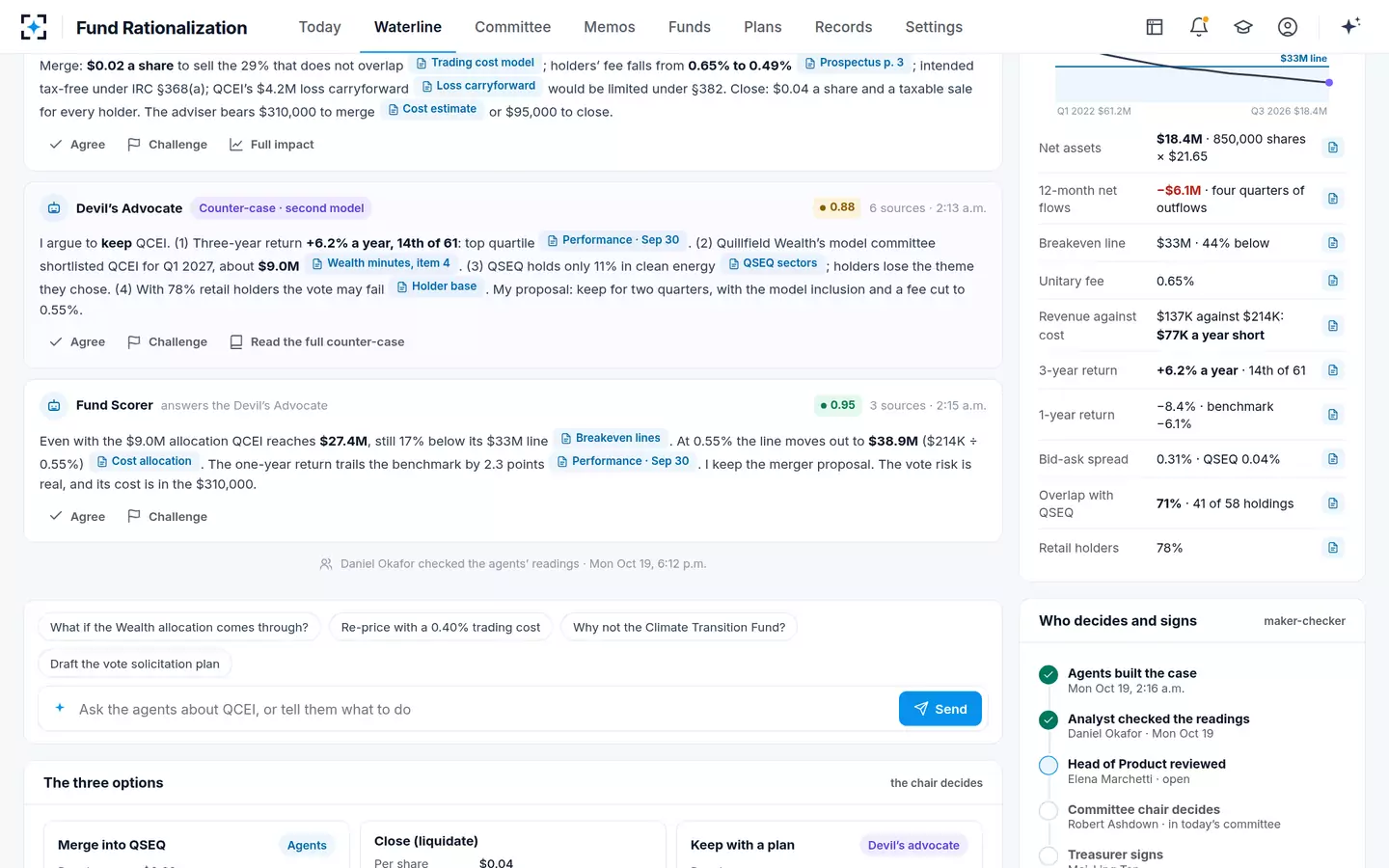Viewport: 1389px width, 868px height.
Task: Open the Trading cost model citation
Action: [x=475, y=63]
